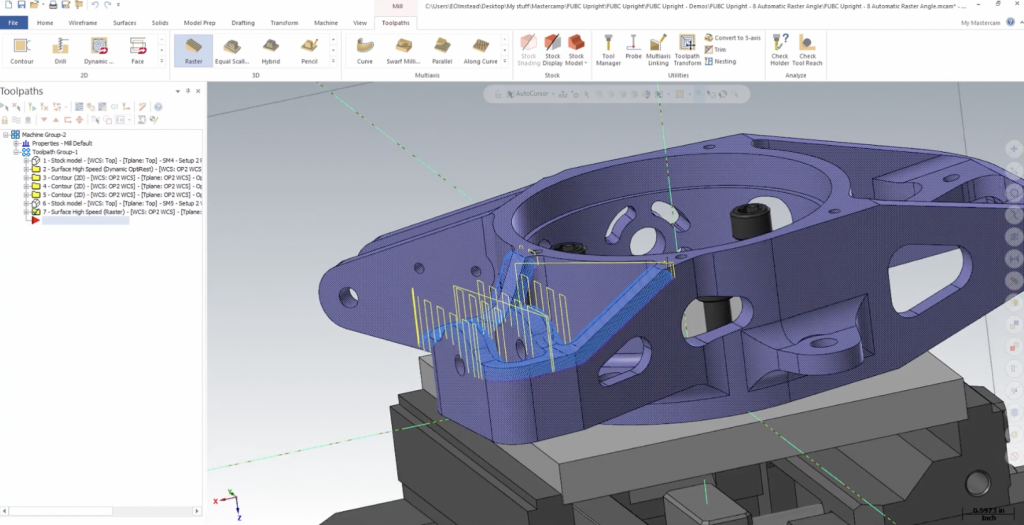
Task: Open the Surfaces ribbon tab
Action: (x=124, y=23)
